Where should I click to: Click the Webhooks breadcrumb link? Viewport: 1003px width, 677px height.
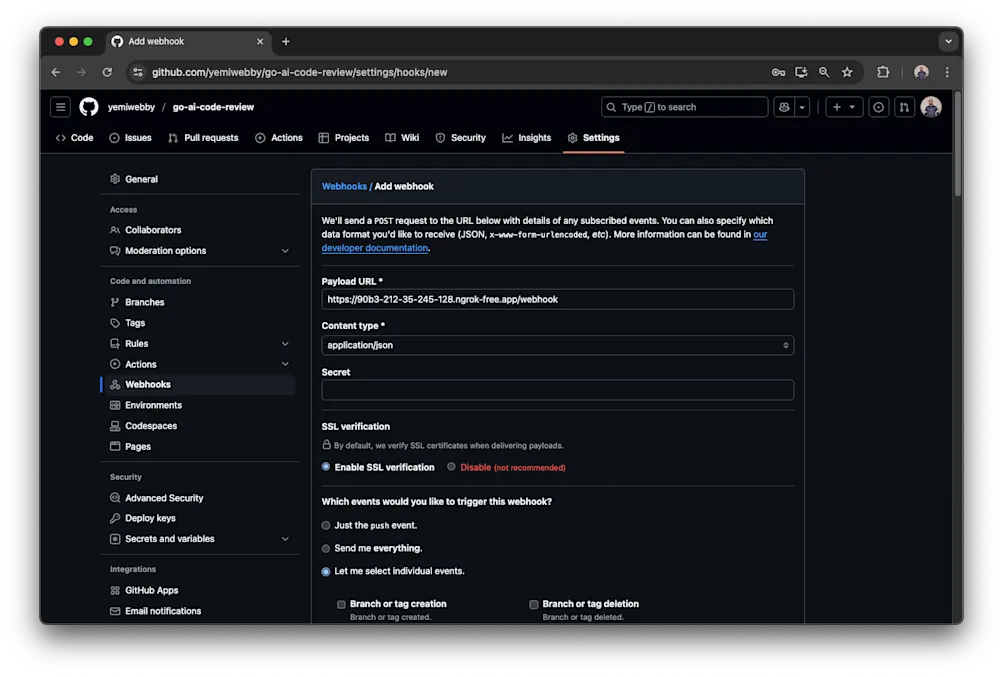pos(344,186)
